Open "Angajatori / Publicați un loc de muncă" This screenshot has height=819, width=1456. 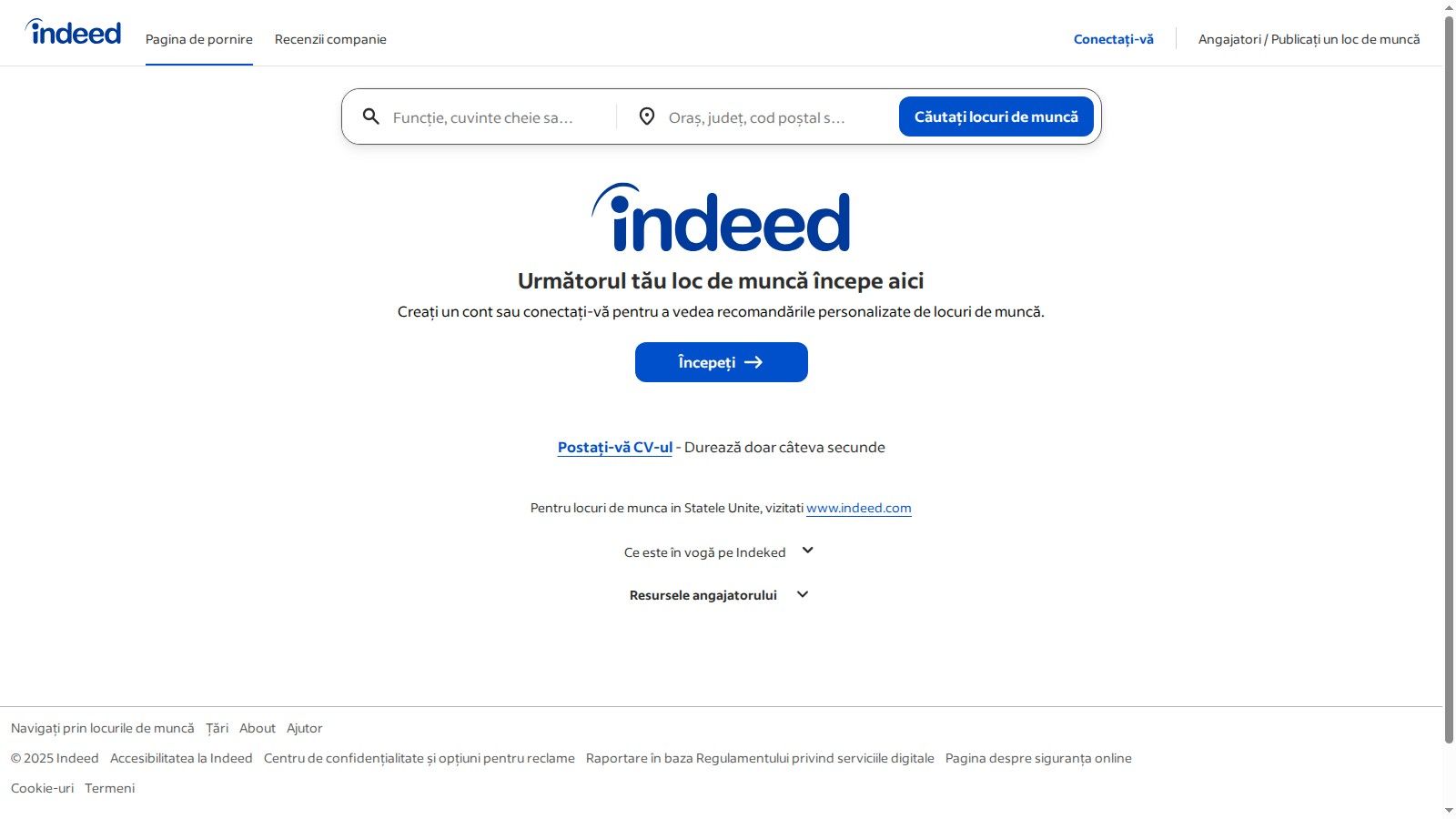point(1309,39)
